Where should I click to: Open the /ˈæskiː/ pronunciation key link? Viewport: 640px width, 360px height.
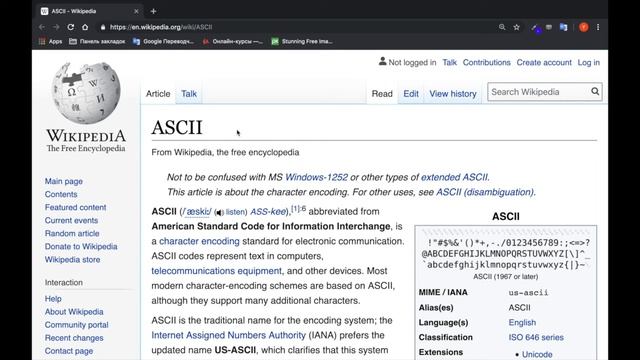click(197, 212)
